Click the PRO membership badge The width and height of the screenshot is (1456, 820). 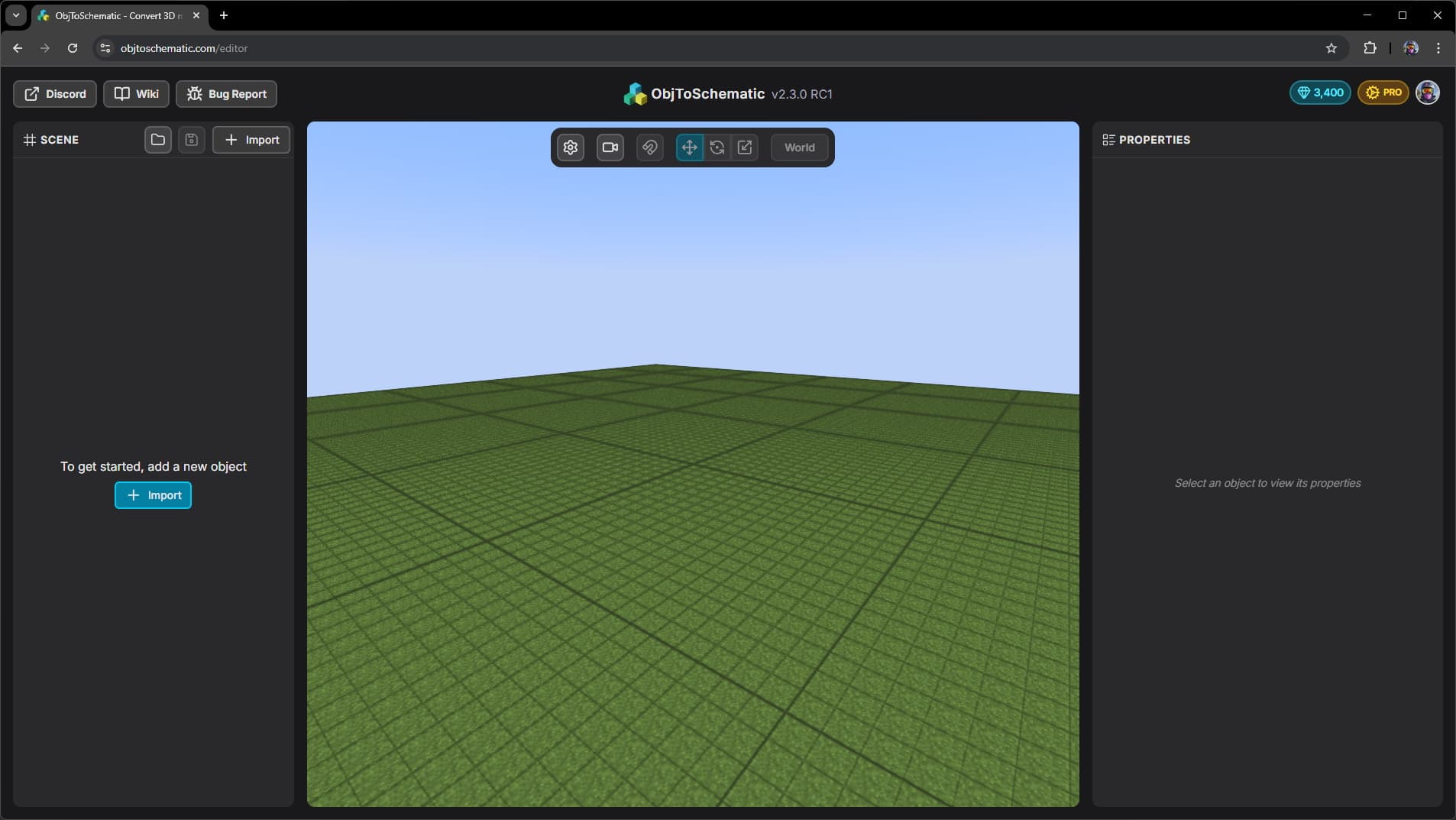(1383, 92)
